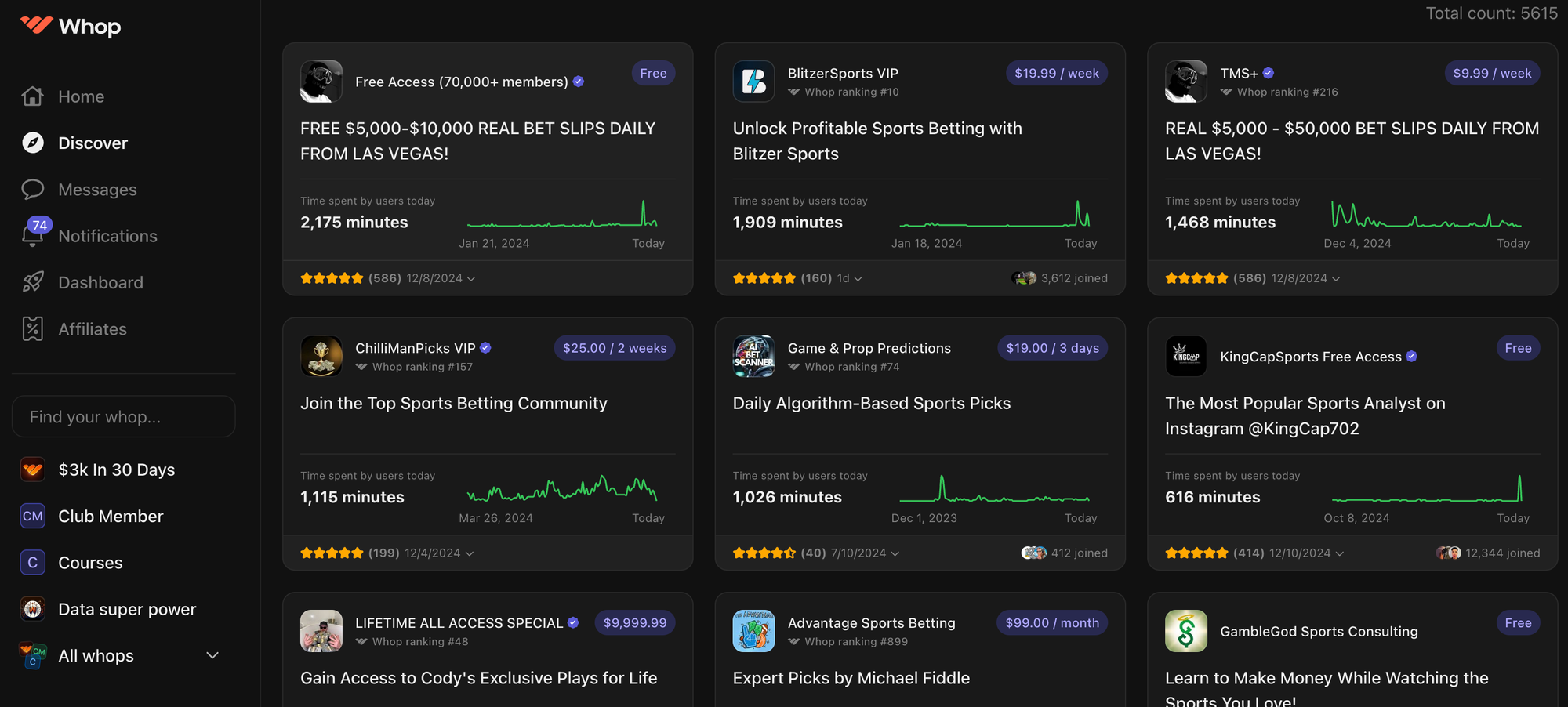The image size is (1568, 707).
Task: Expand the 7/10/2024 review dropdown
Action: pos(895,553)
